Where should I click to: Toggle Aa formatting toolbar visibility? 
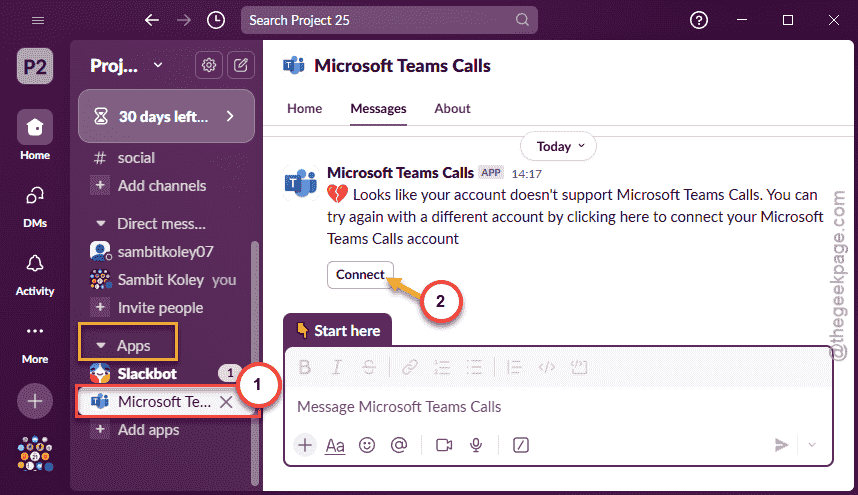335,445
